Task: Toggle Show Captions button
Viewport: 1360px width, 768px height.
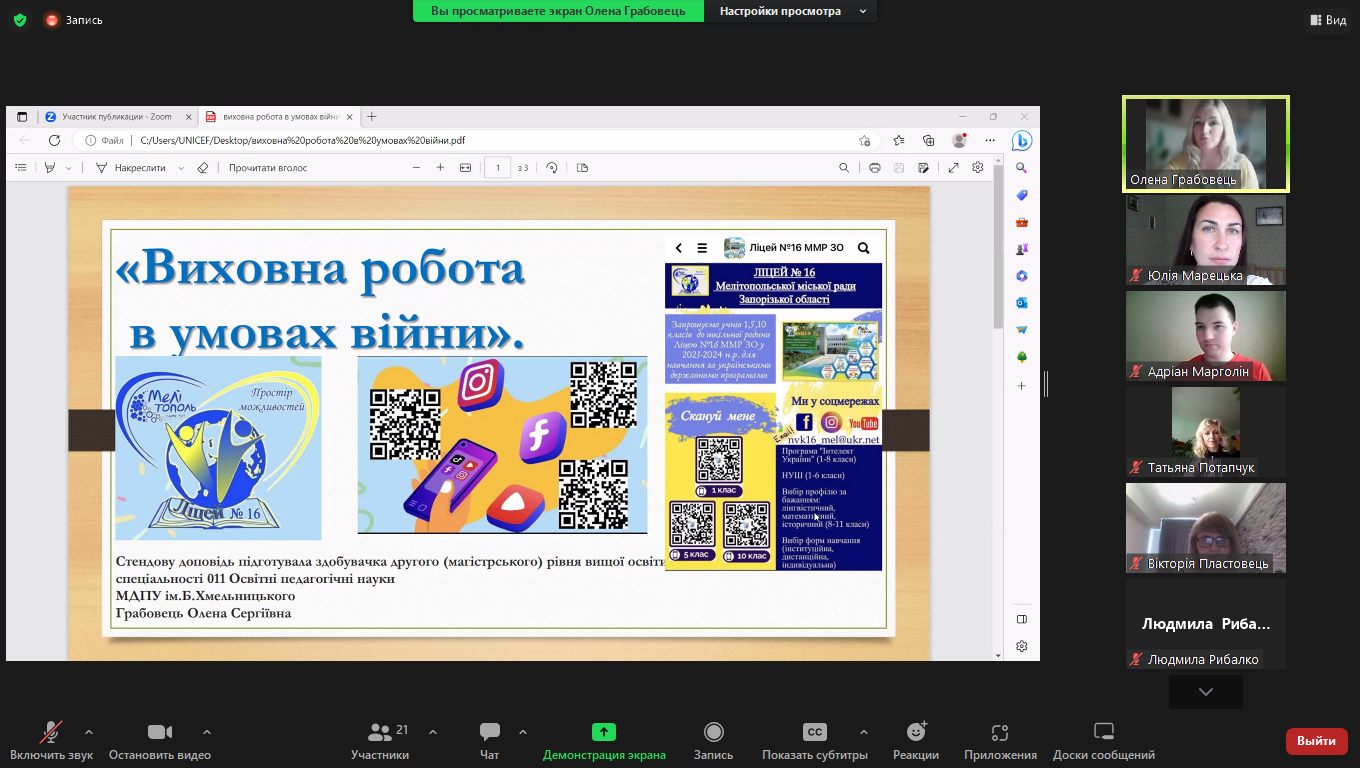Action: (x=815, y=740)
